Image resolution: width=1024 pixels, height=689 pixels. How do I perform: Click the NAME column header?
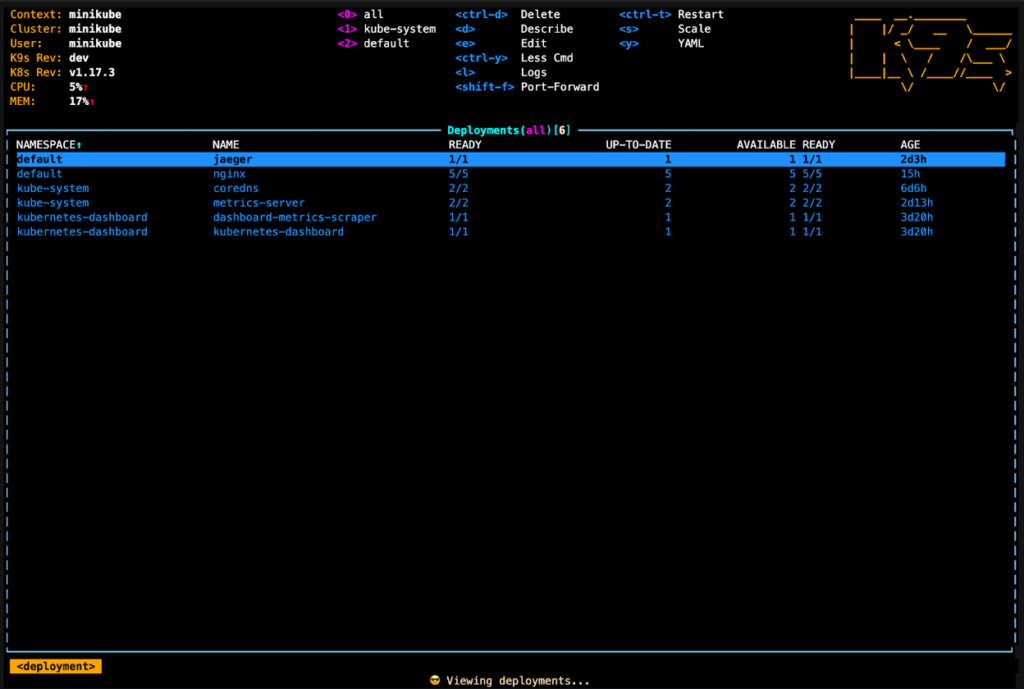pyautogui.click(x=226, y=145)
